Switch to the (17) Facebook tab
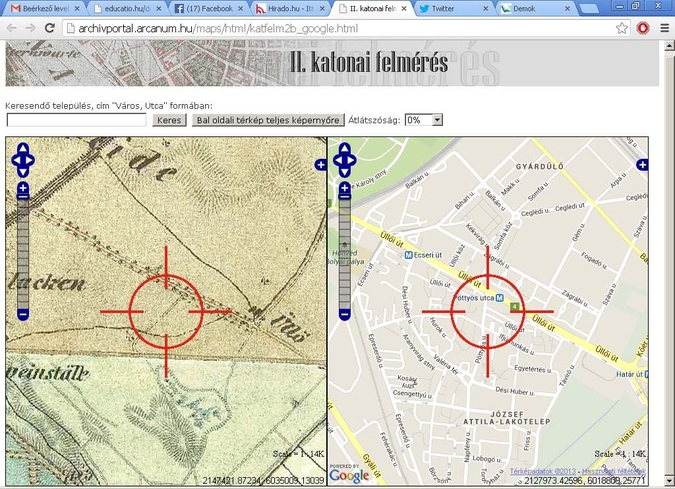 click(209, 8)
